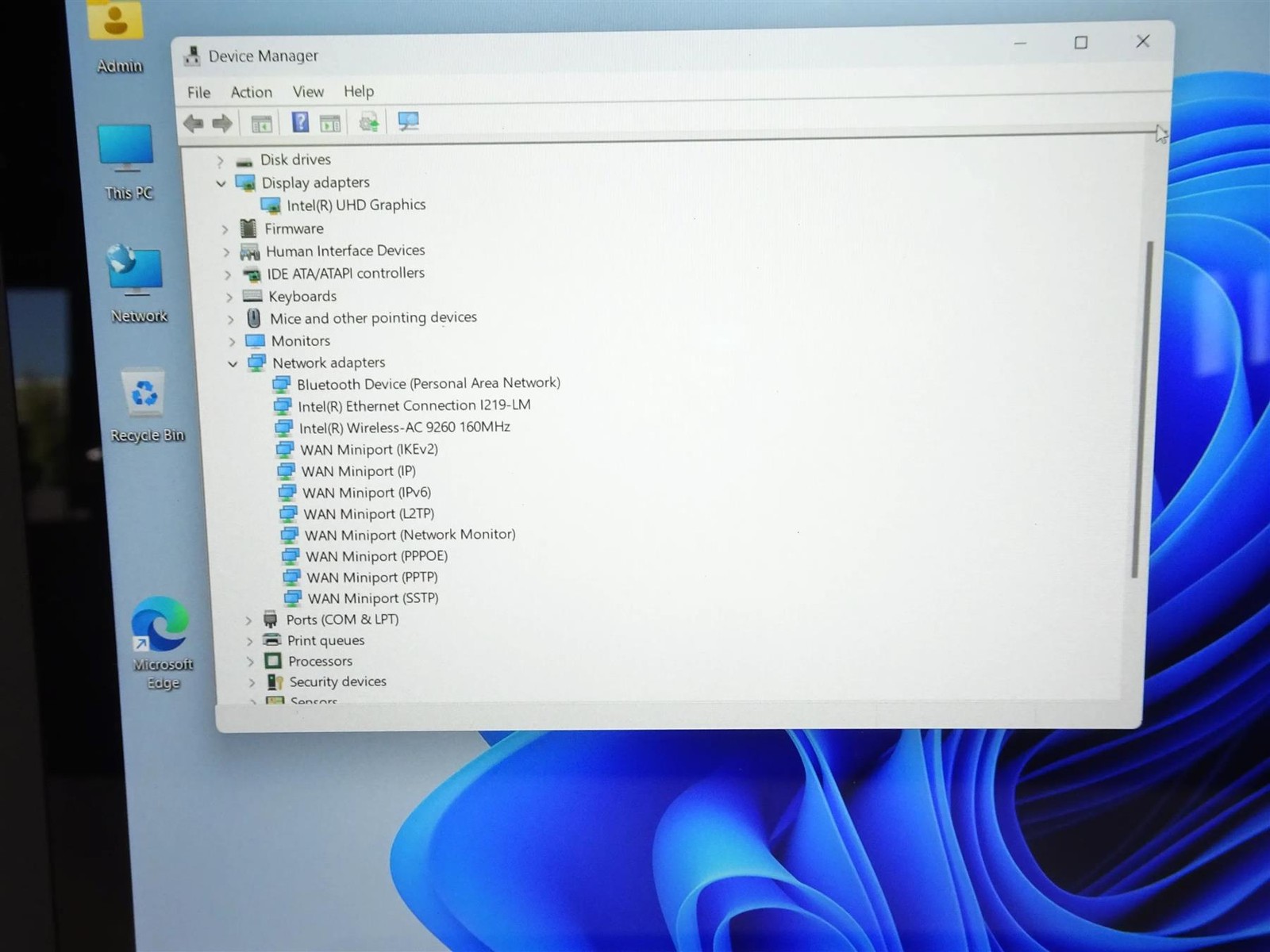1270x952 pixels.
Task: Select the Recycle Bin desktop icon
Action: (x=144, y=393)
